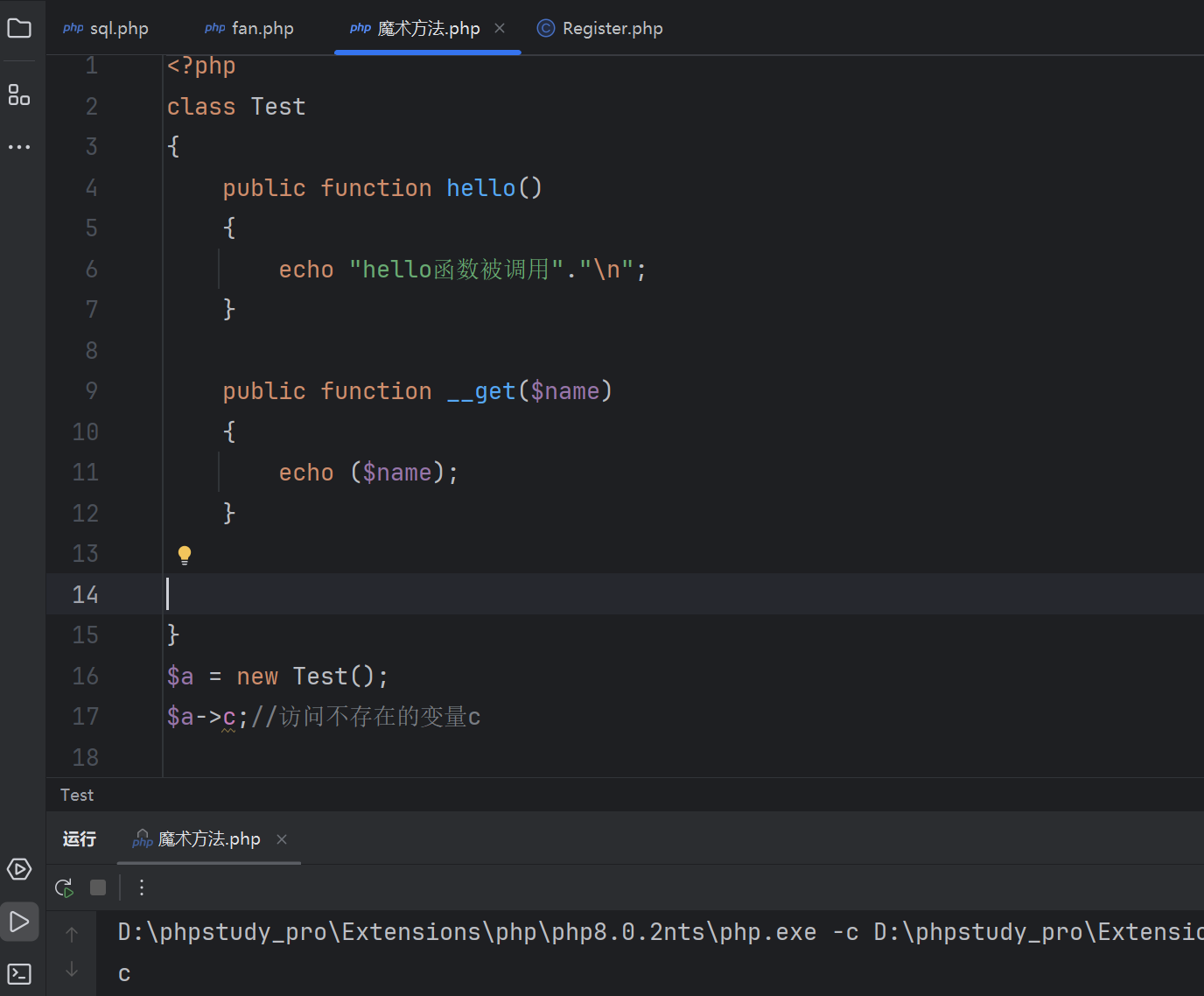Open the Project folder tool window

pyautogui.click(x=19, y=28)
